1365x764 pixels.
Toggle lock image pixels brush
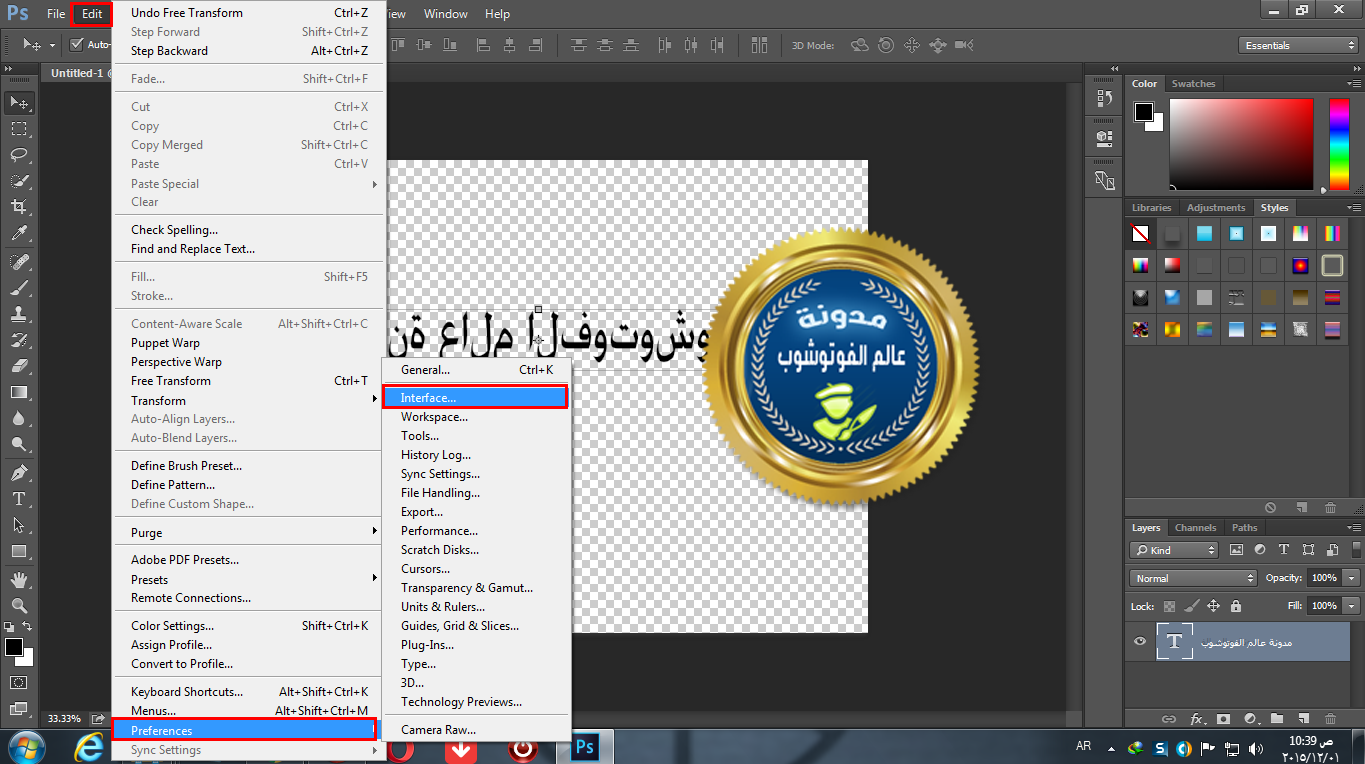click(1191, 606)
